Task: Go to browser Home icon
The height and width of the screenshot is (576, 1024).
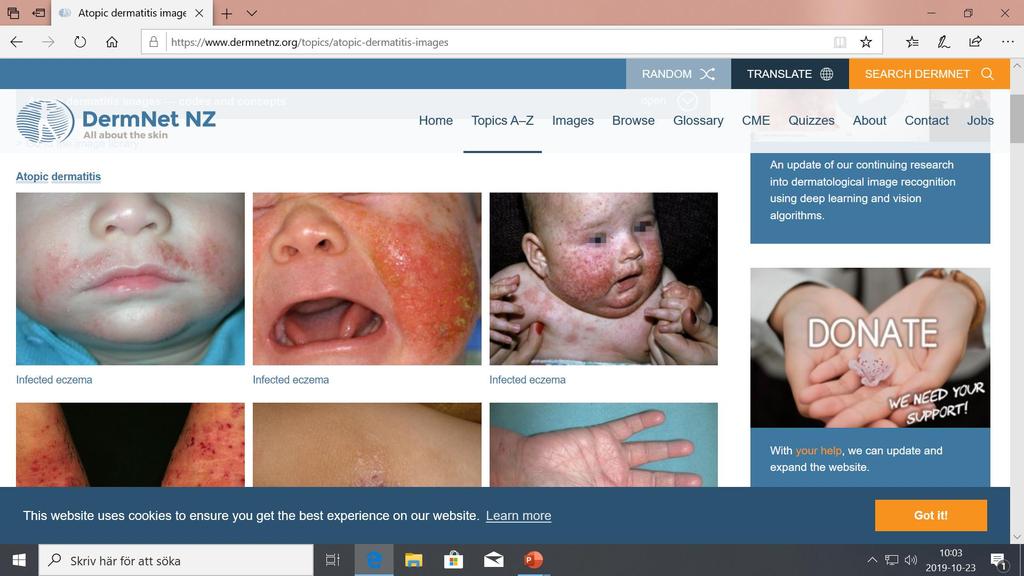Action: (x=112, y=42)
